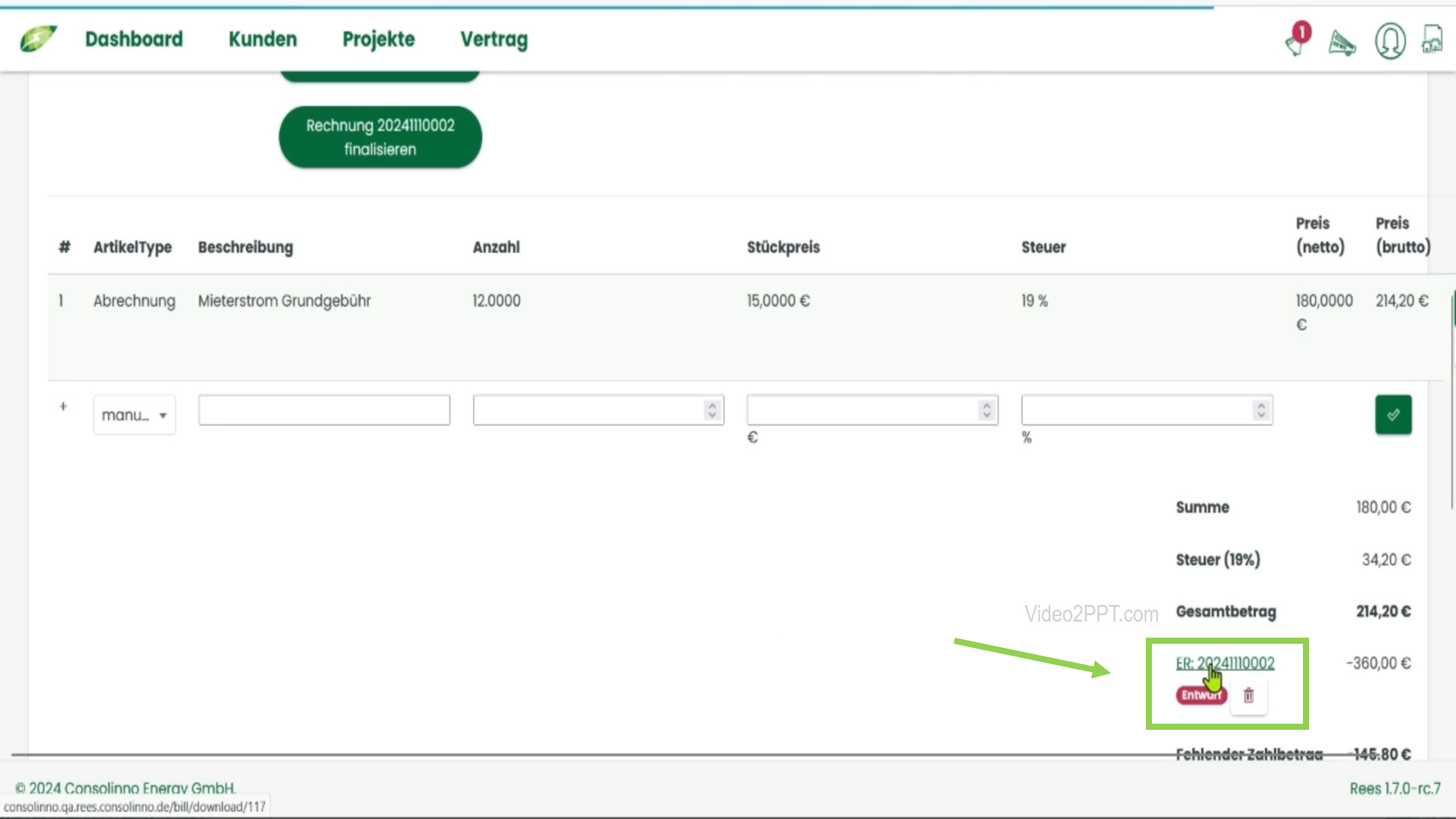
Task: Open the notification bell with red badge
Action: click(x=1297, y=41)
